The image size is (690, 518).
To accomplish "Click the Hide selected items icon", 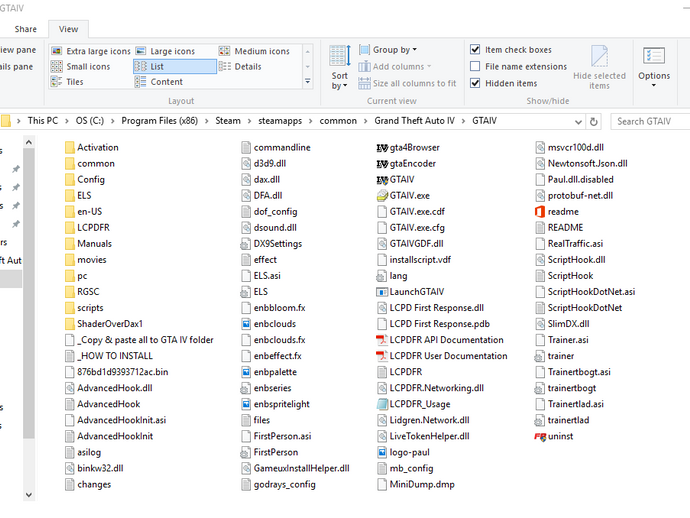I will [599, 56].
